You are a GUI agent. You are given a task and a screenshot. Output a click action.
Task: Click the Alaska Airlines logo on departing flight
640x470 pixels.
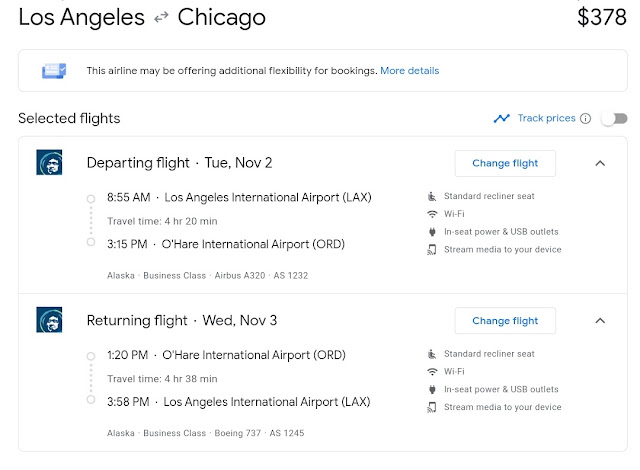click(x=49, y=162)
